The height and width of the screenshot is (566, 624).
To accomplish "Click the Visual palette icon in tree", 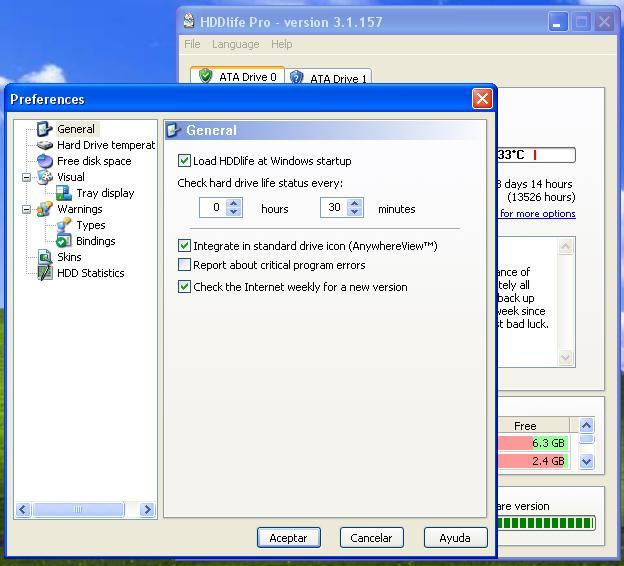I will (45, 177).
